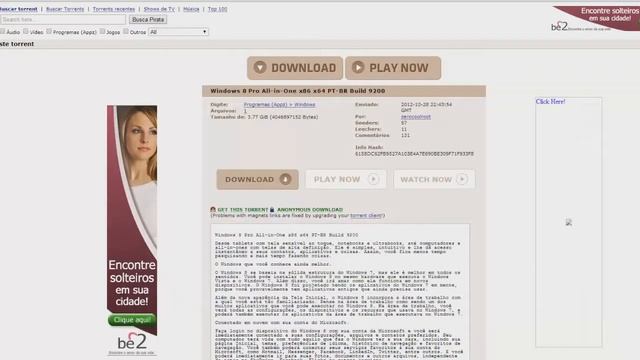
Task: Click the small brown DOWNLOAD button
Action: click(x=258, y=179)
